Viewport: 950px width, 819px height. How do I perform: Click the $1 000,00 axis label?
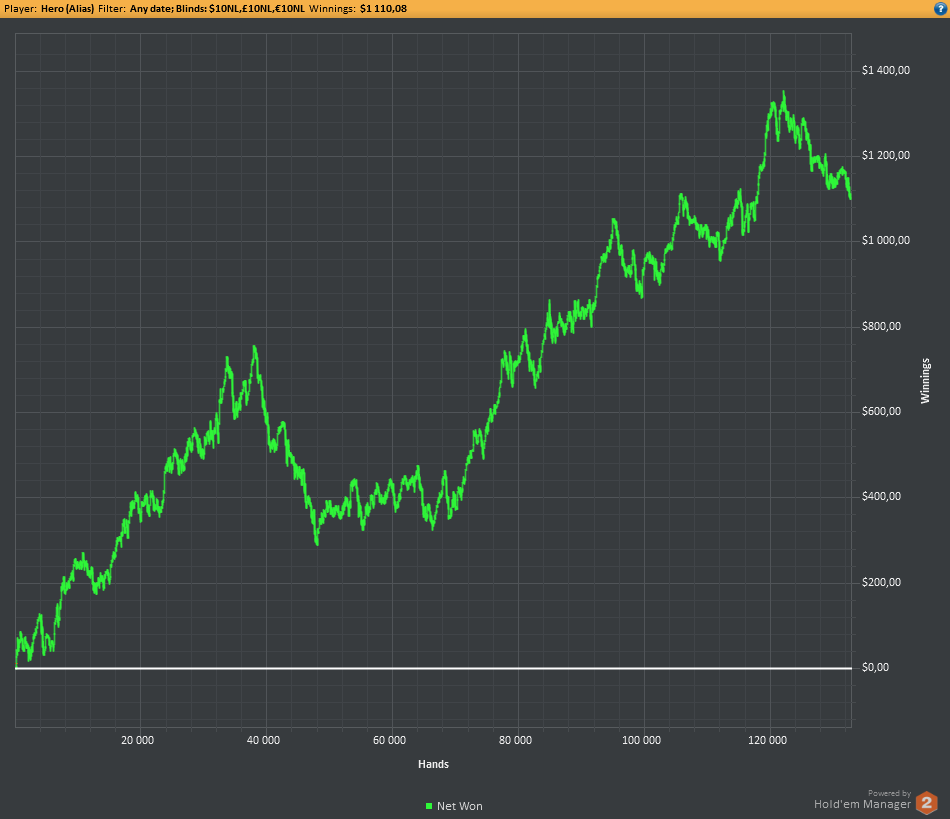(x=886, y=240)
